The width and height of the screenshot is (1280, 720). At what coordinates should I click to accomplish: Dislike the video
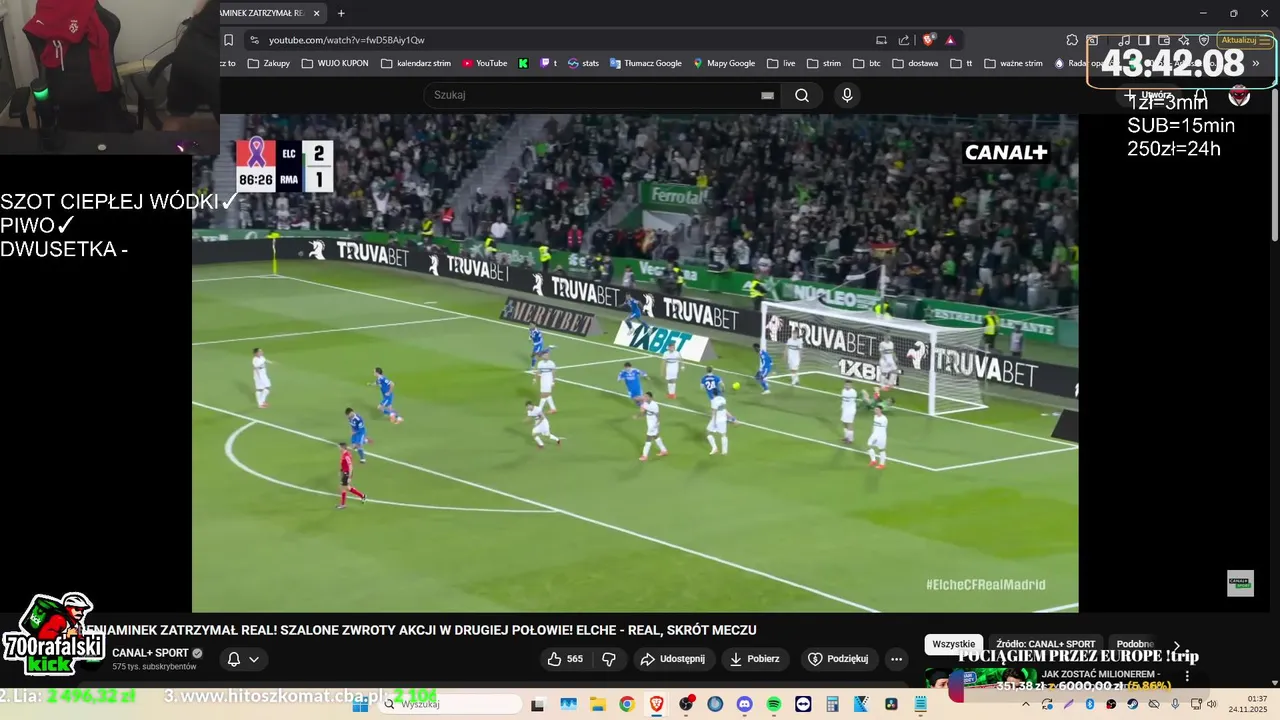pyautogui.click(x=609, y=659)
